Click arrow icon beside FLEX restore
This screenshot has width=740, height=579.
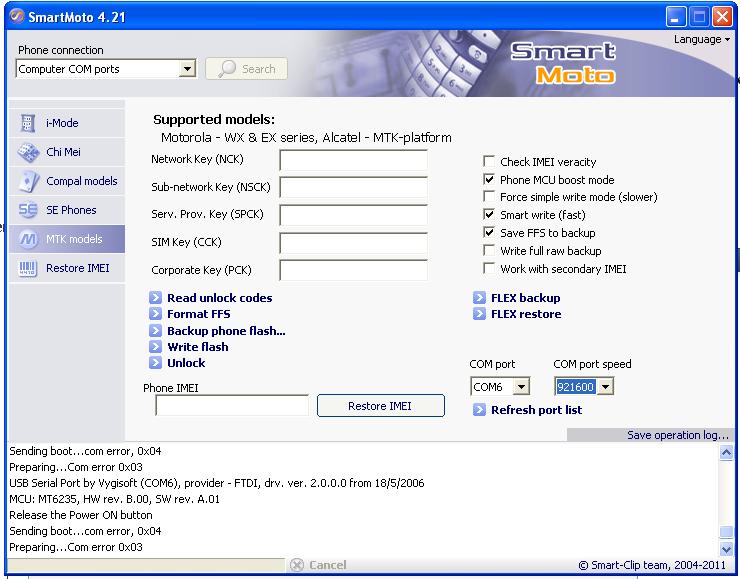pyautogui.click(x=479, y=314)
